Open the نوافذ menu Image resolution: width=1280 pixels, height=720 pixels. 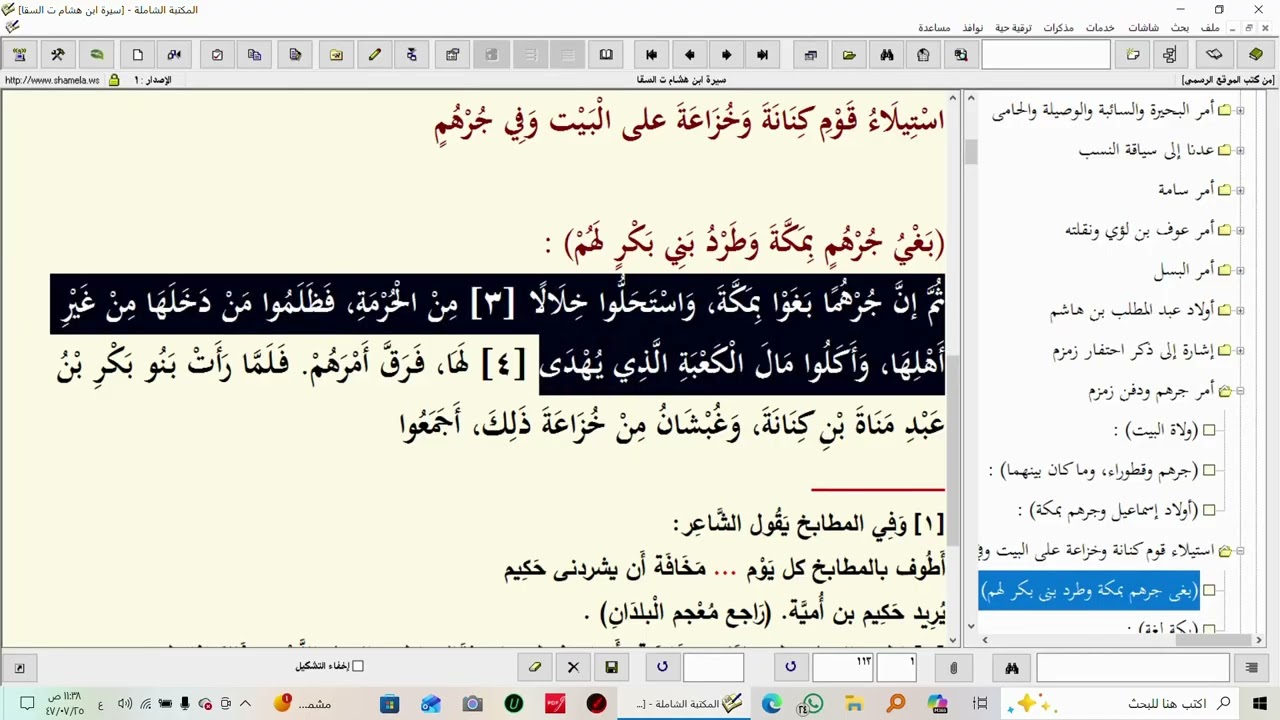point(972,28)
